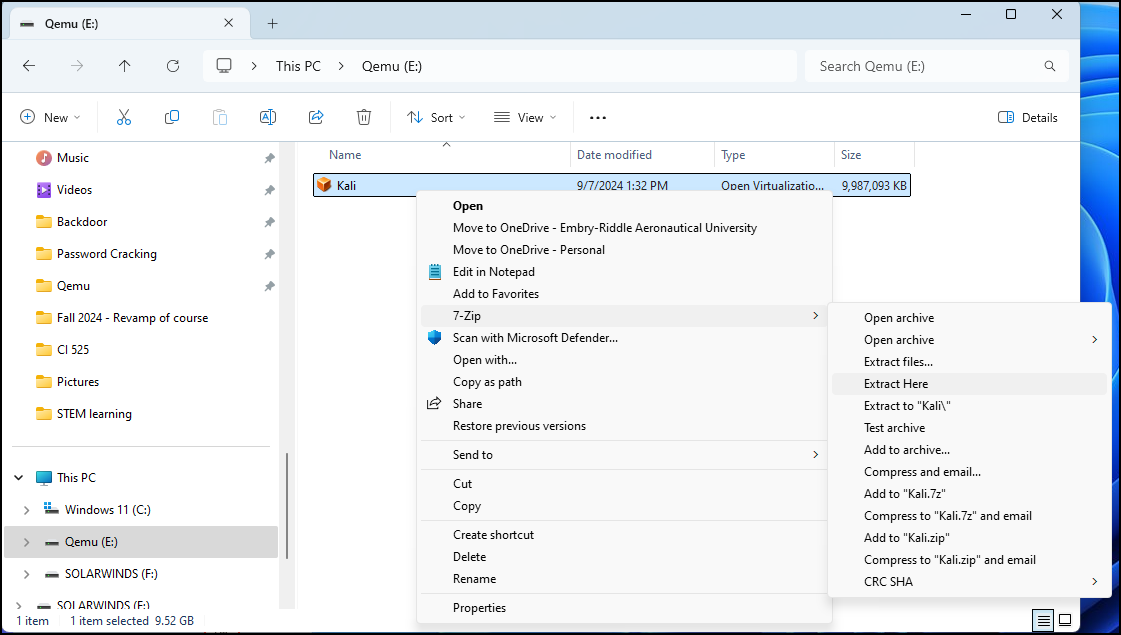Open the See more (three dots) menu

click(x=598, y=117)
